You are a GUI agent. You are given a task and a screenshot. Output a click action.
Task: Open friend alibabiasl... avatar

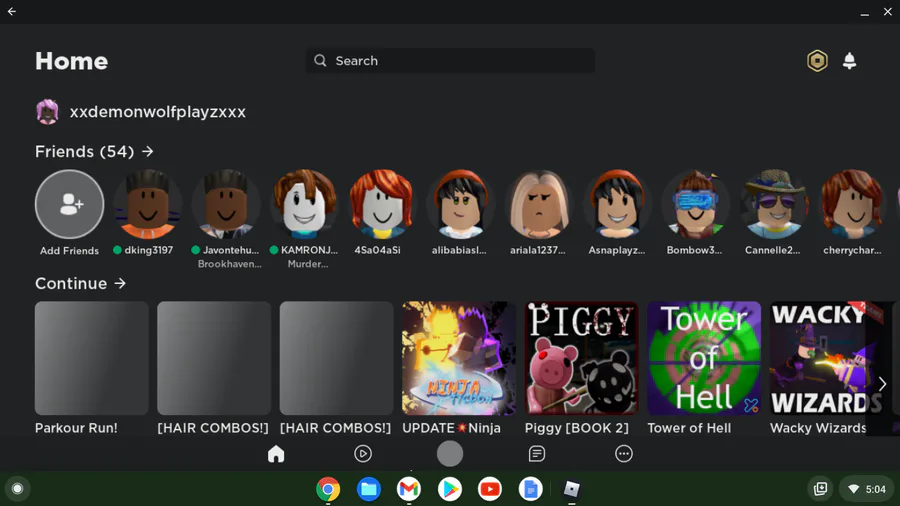tap(461, 204)
